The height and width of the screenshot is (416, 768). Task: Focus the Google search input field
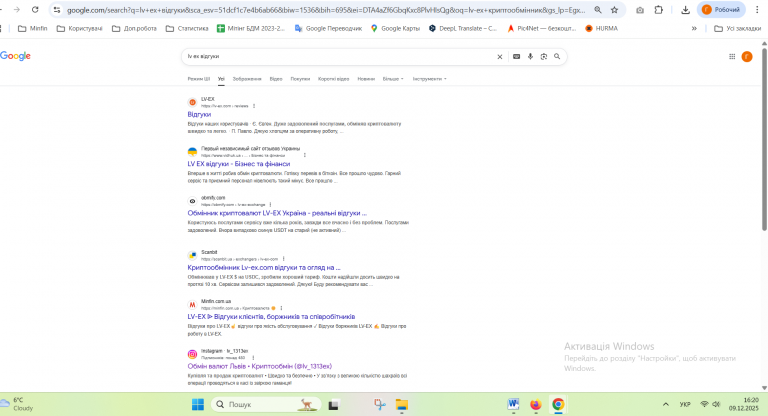(338, 57)
